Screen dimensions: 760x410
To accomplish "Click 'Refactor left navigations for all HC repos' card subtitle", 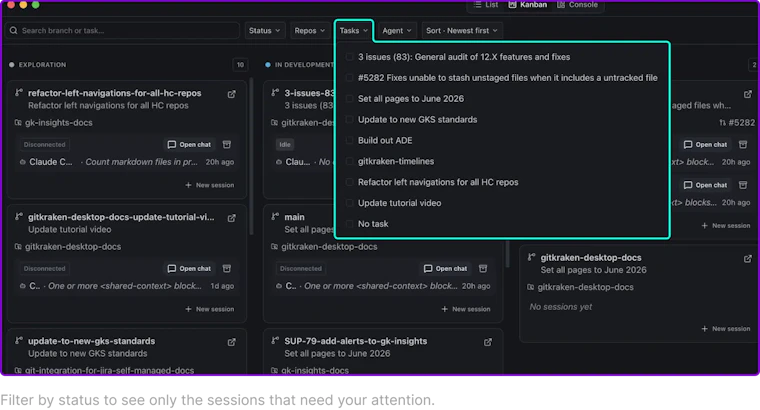I will (108, 105).
